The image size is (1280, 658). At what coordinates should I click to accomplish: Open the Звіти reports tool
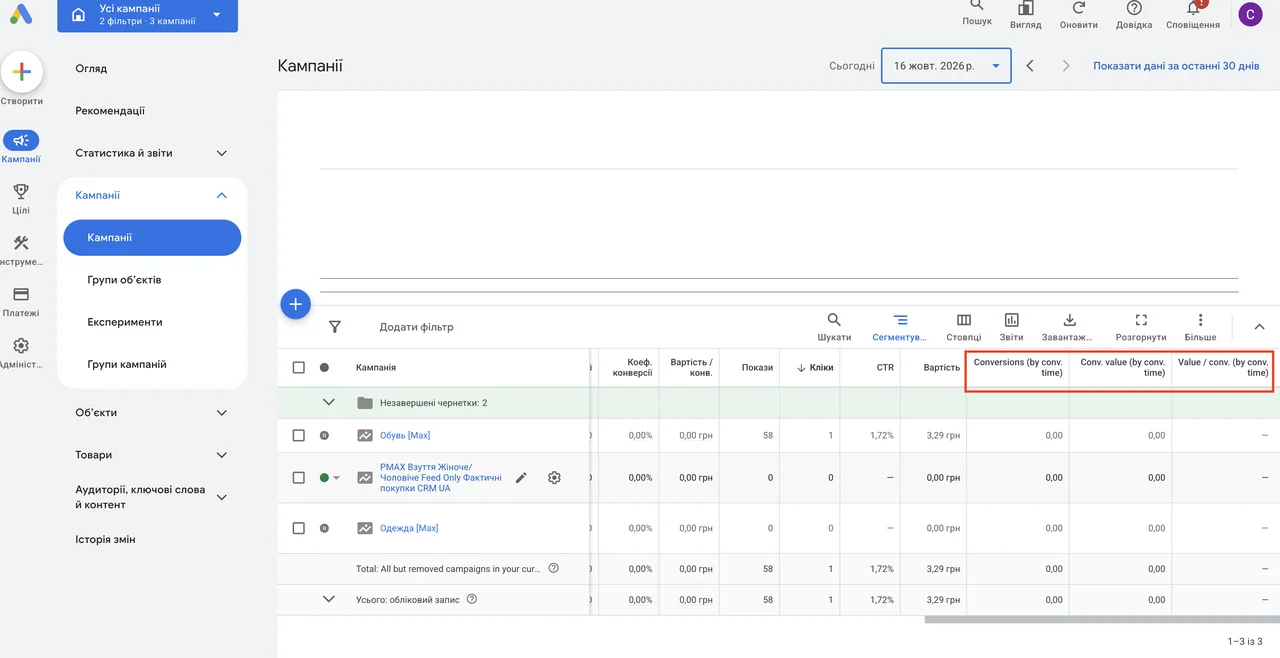1011,326
